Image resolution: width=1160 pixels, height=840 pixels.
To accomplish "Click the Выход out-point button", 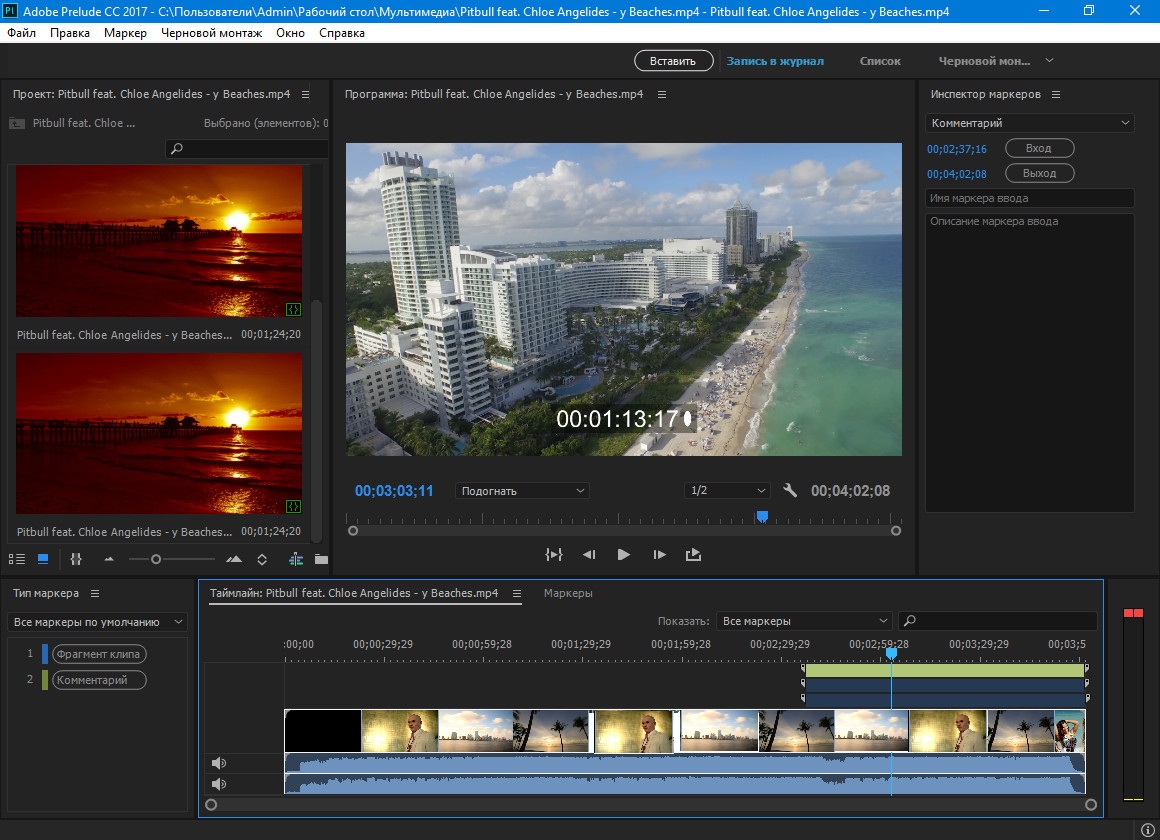I will 1039,173.
